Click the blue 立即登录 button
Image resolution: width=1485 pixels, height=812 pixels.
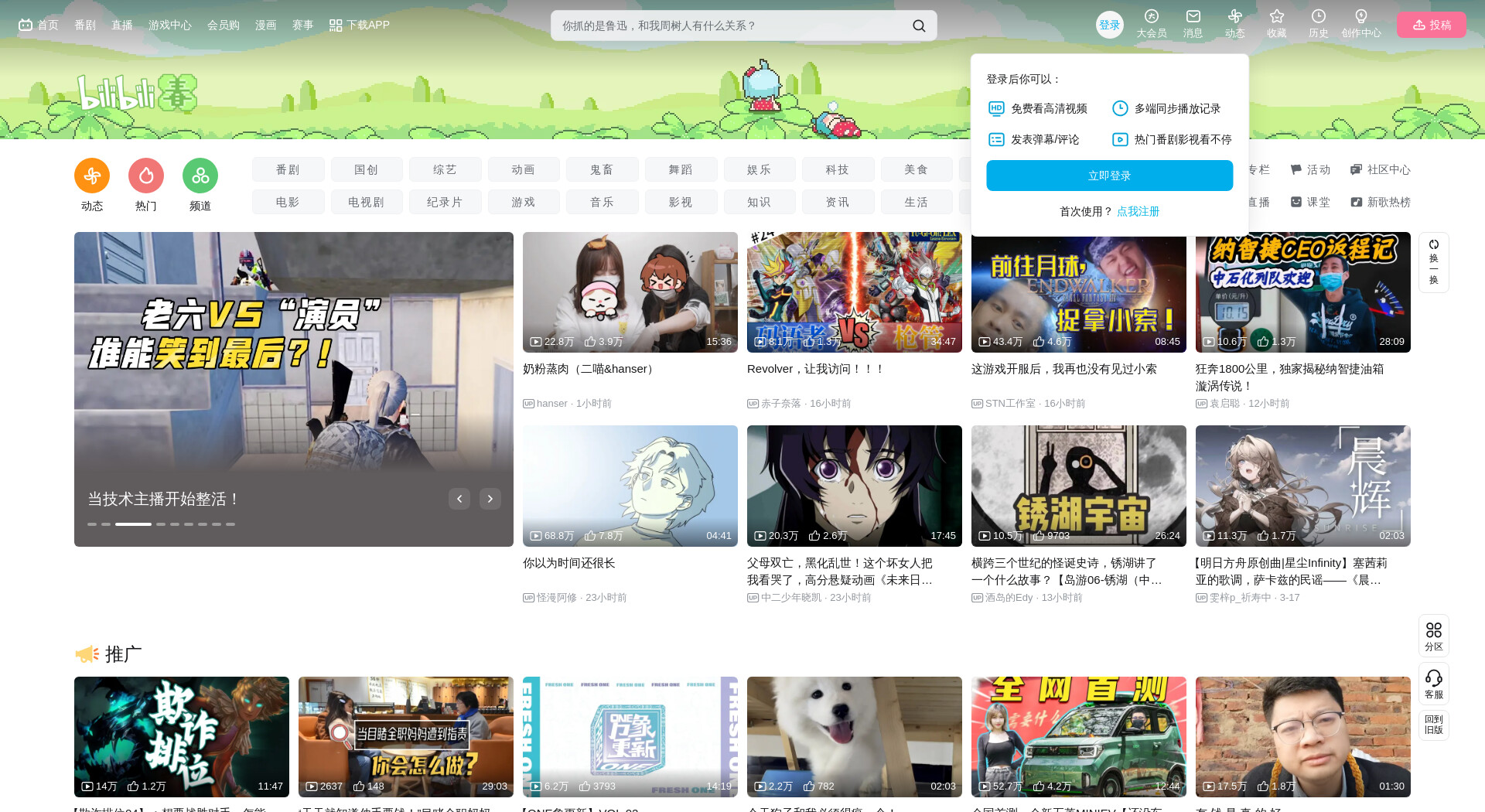(1110, 176)
